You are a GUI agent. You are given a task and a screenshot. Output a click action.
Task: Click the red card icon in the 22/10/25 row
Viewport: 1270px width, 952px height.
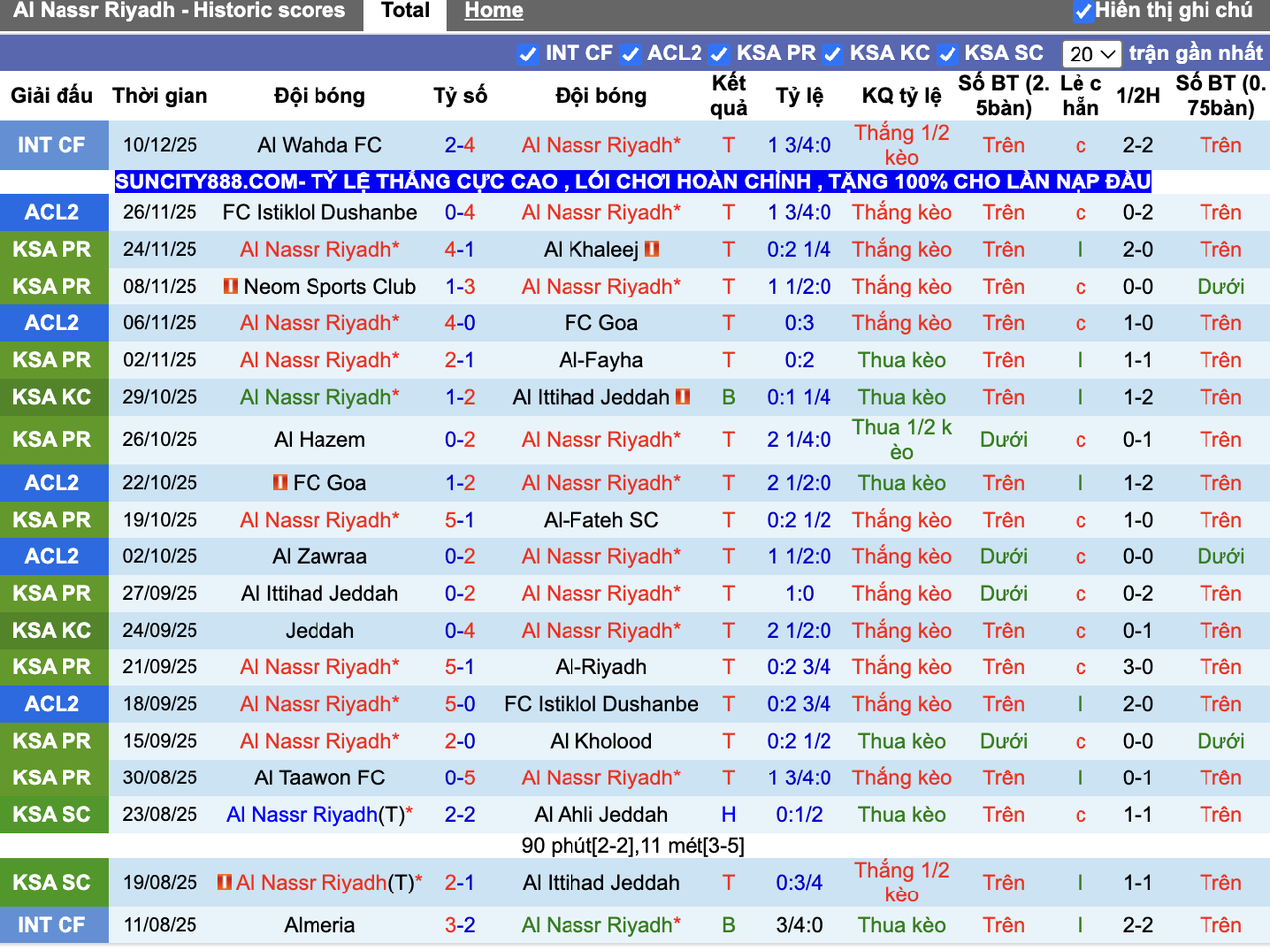tap(281, 483)
